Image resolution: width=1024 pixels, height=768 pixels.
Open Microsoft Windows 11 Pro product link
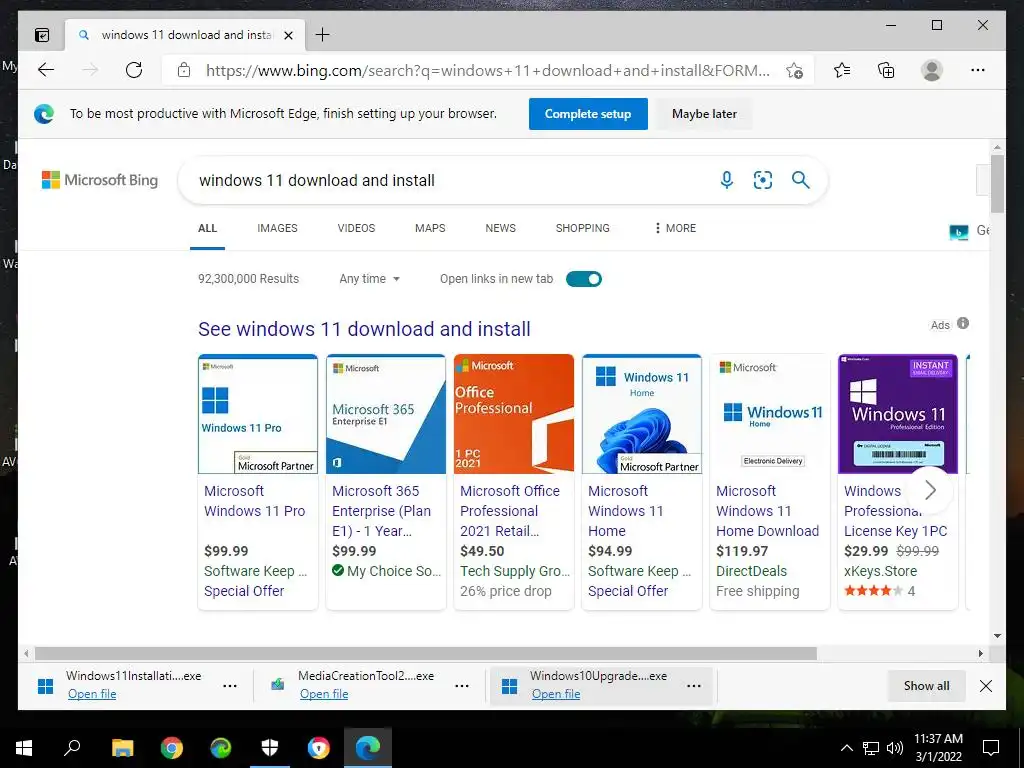(x=254, y=501)
